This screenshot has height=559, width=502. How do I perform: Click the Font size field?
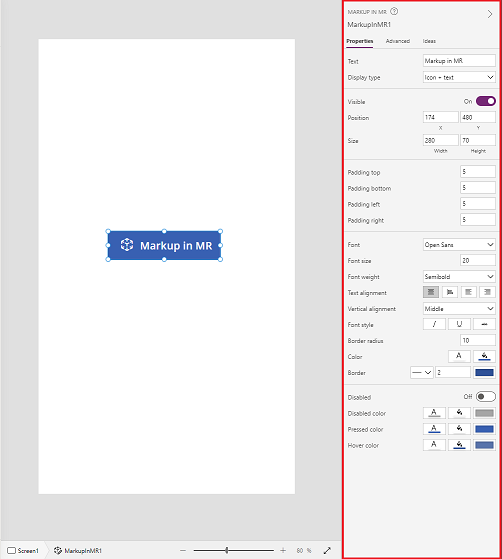[x=478, y=261]
